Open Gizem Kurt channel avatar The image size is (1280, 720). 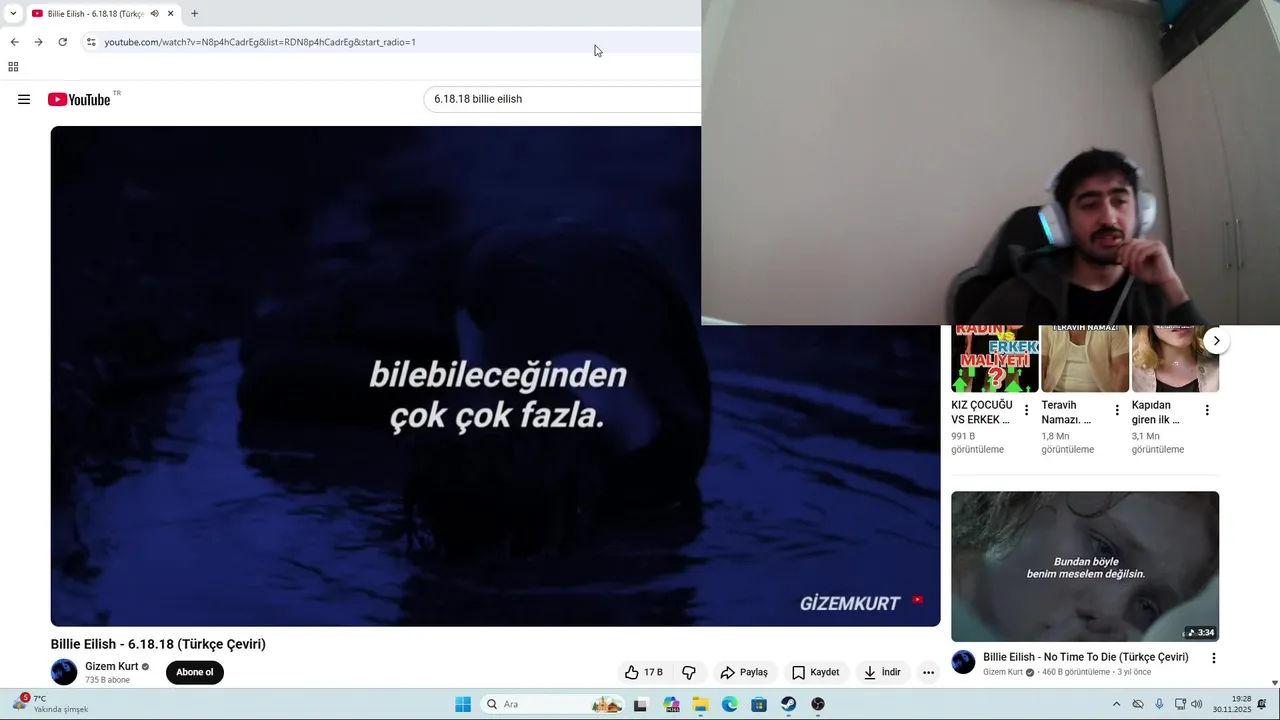click(x=64, y=672)
